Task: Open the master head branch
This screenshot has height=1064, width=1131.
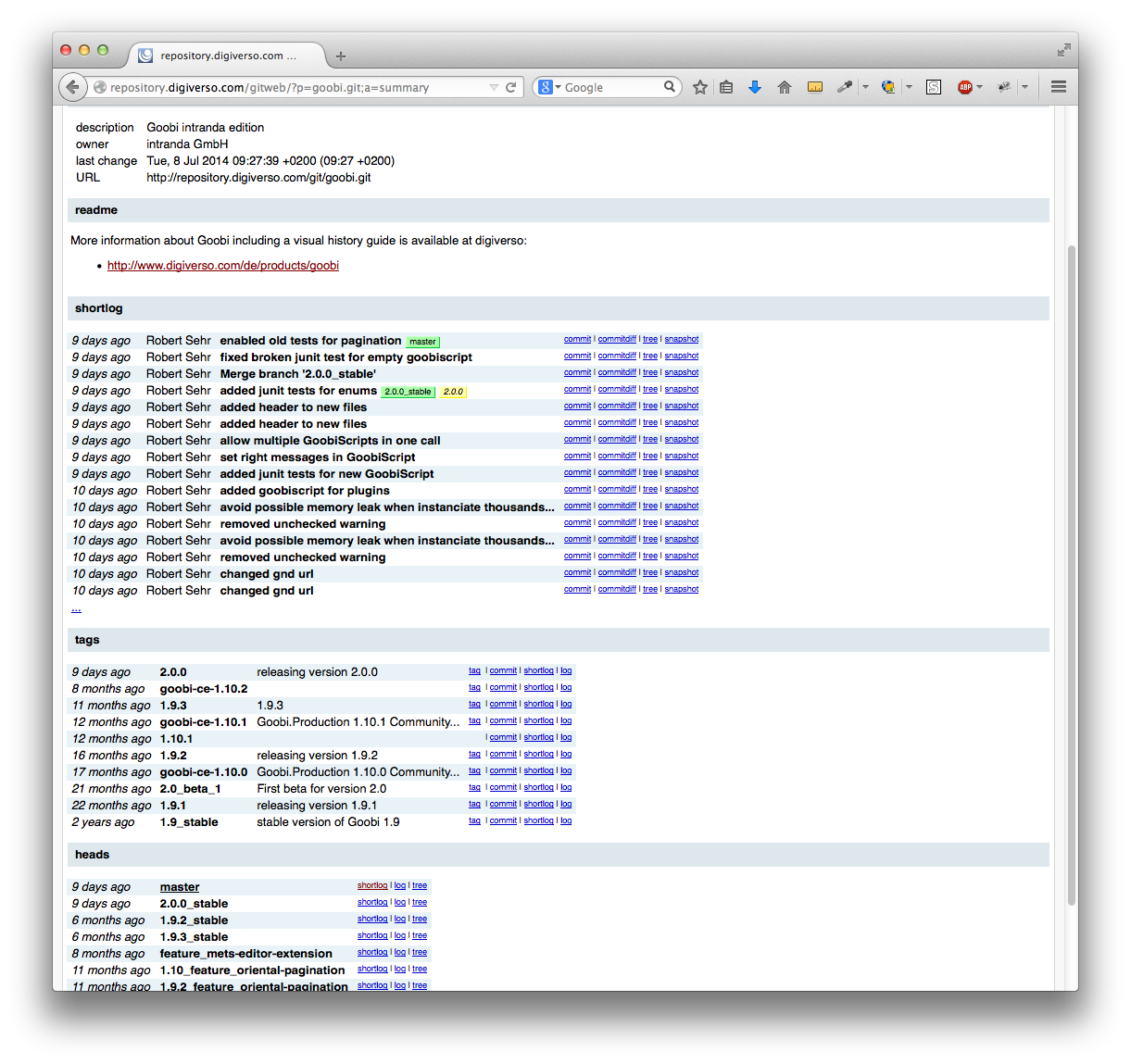Action: (x=180, y=887)
